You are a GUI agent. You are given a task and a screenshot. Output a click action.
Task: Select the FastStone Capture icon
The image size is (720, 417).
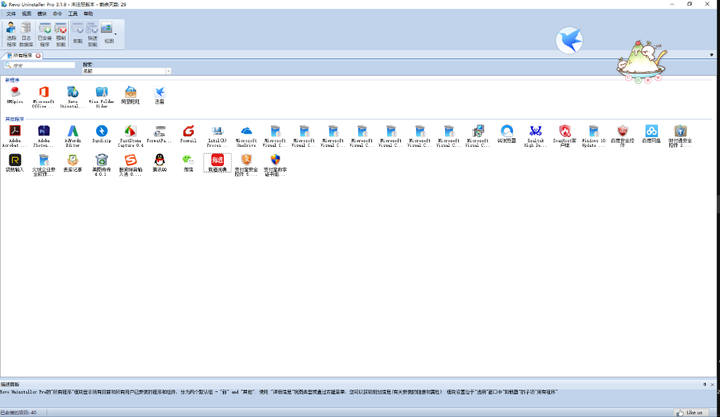point(130,136)
